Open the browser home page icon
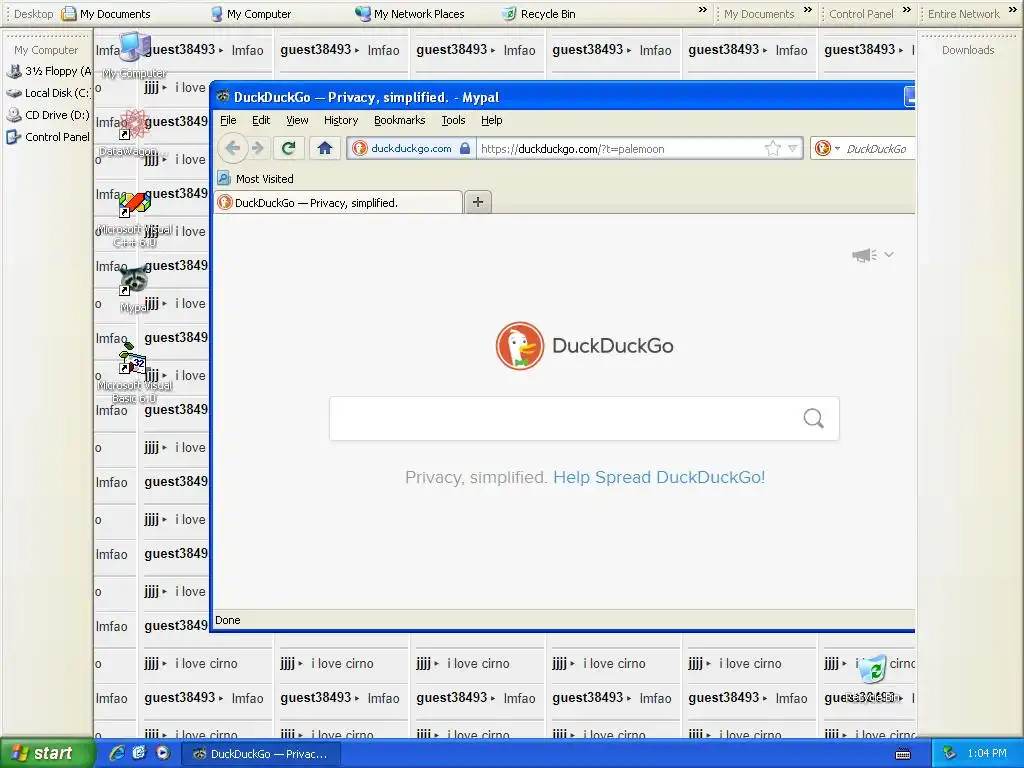Image resolution: width=1024 pixels, height=768 pixels. click(x=325, y=148)
